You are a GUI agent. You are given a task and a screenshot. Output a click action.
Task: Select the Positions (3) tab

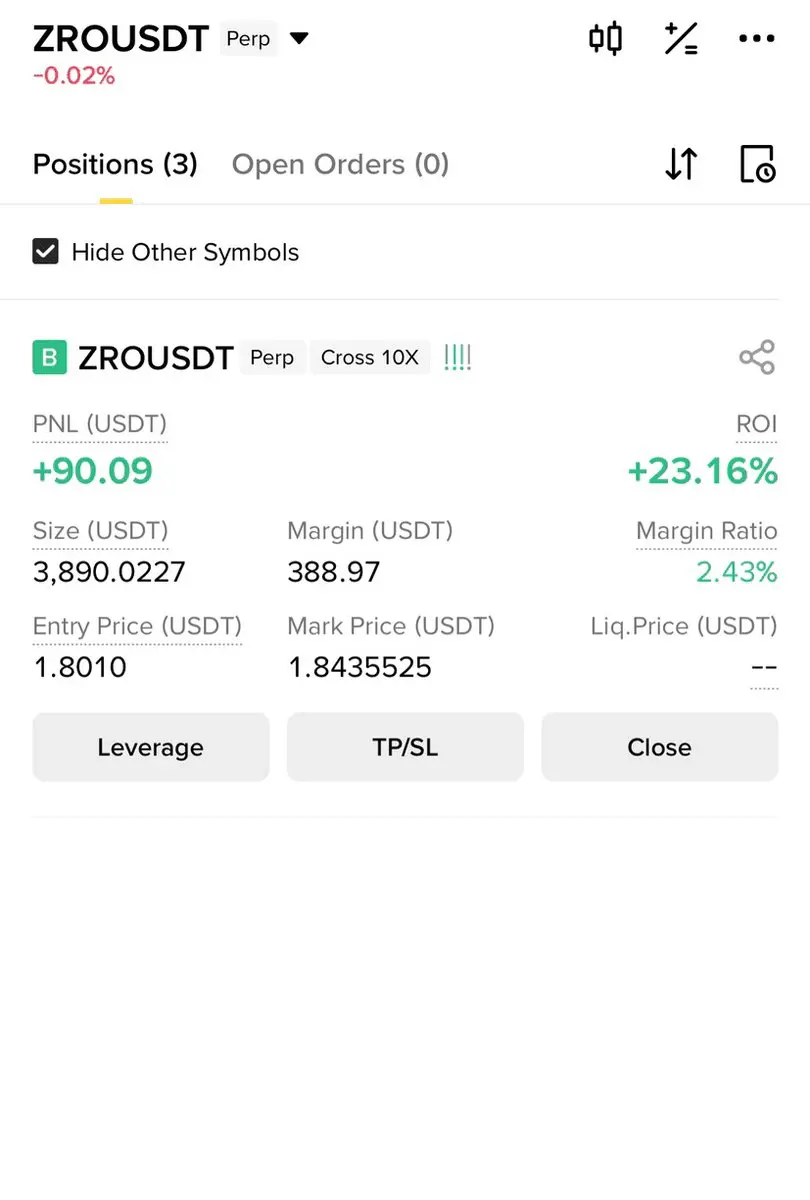point(115,164)
